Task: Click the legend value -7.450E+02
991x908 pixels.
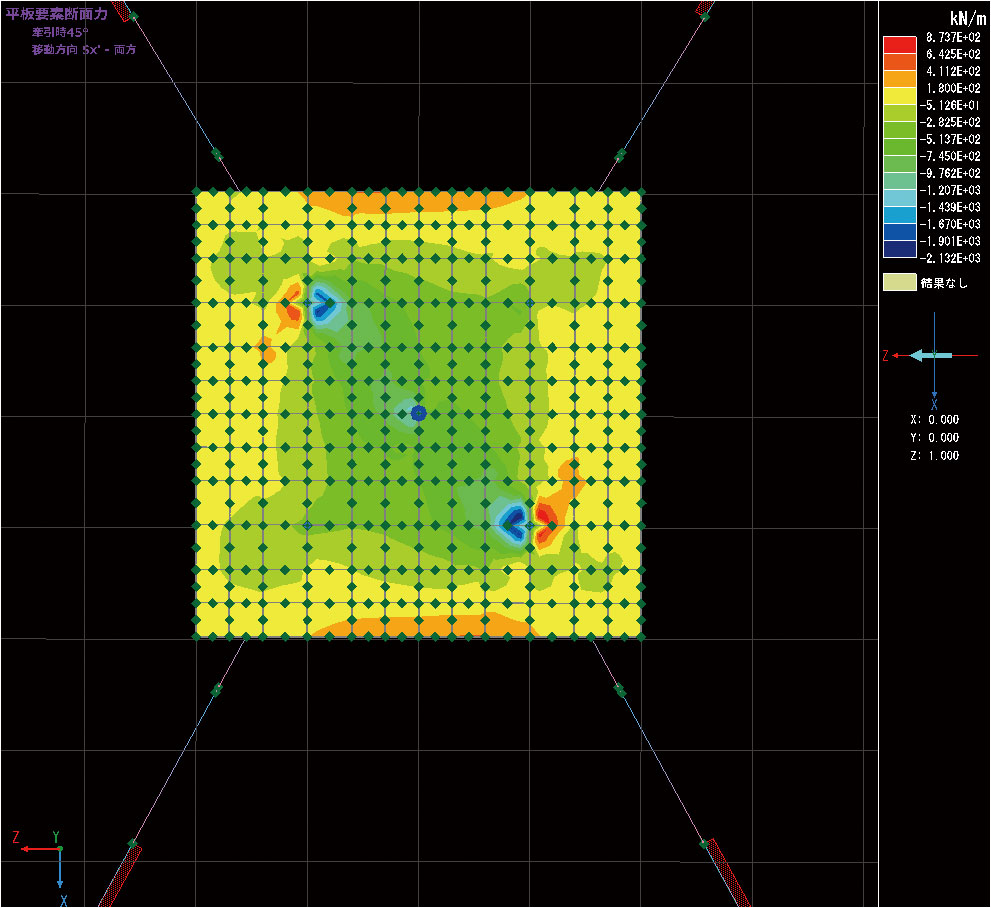Action: point(950,156)
